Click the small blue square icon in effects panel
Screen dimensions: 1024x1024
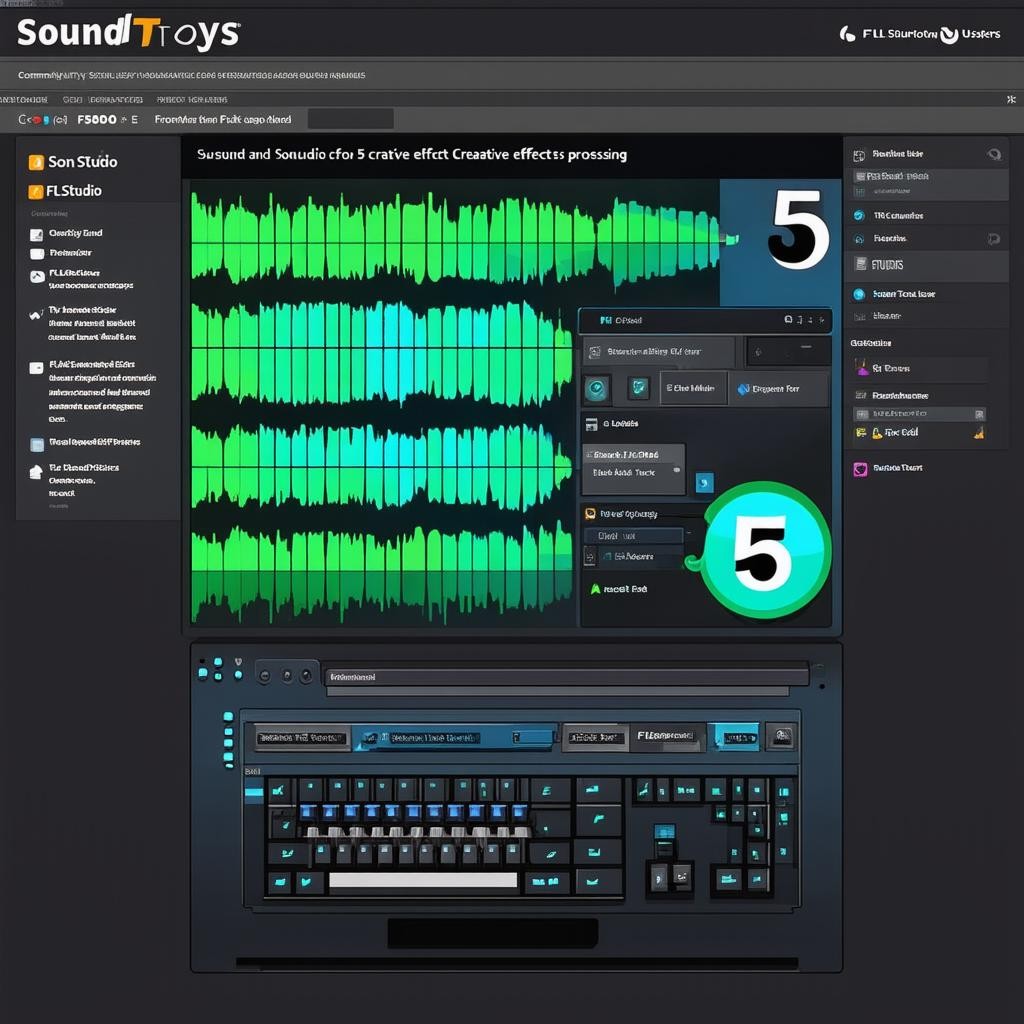(x=704, y=482)
